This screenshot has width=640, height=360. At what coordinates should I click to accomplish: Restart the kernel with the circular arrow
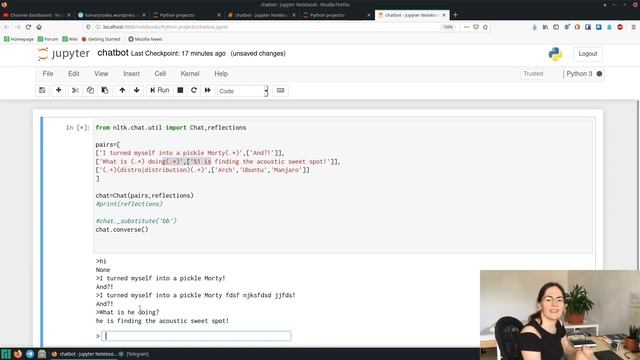click(194, 90)
